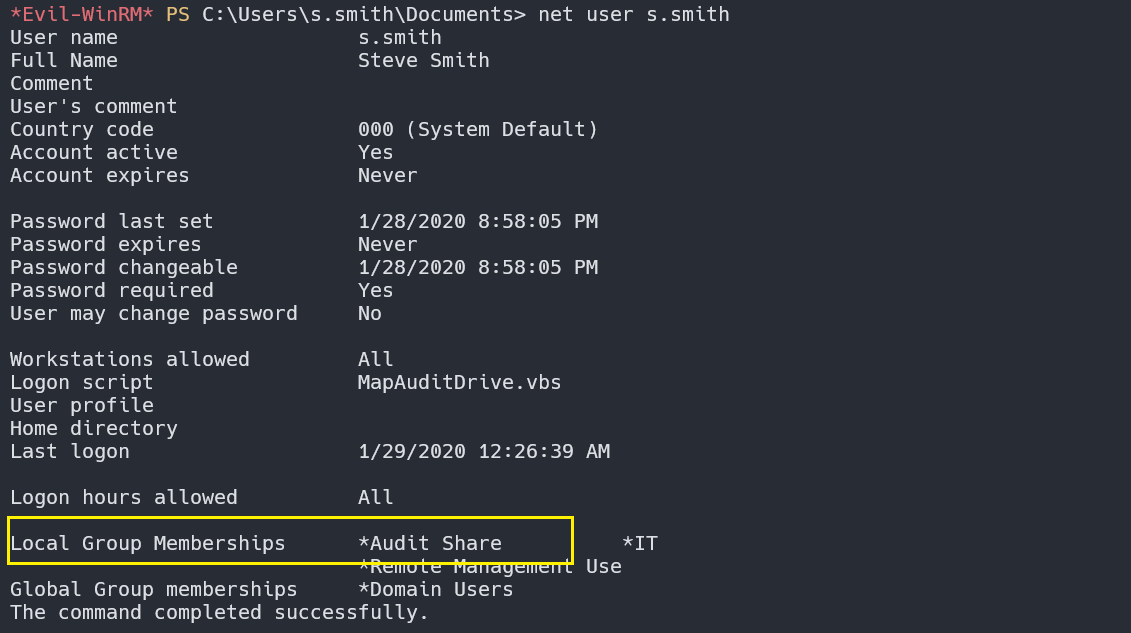Click the "*Remote Management Use" group entry
Viewport: 1131px width, 633px height.
click(x=489, y=567)
